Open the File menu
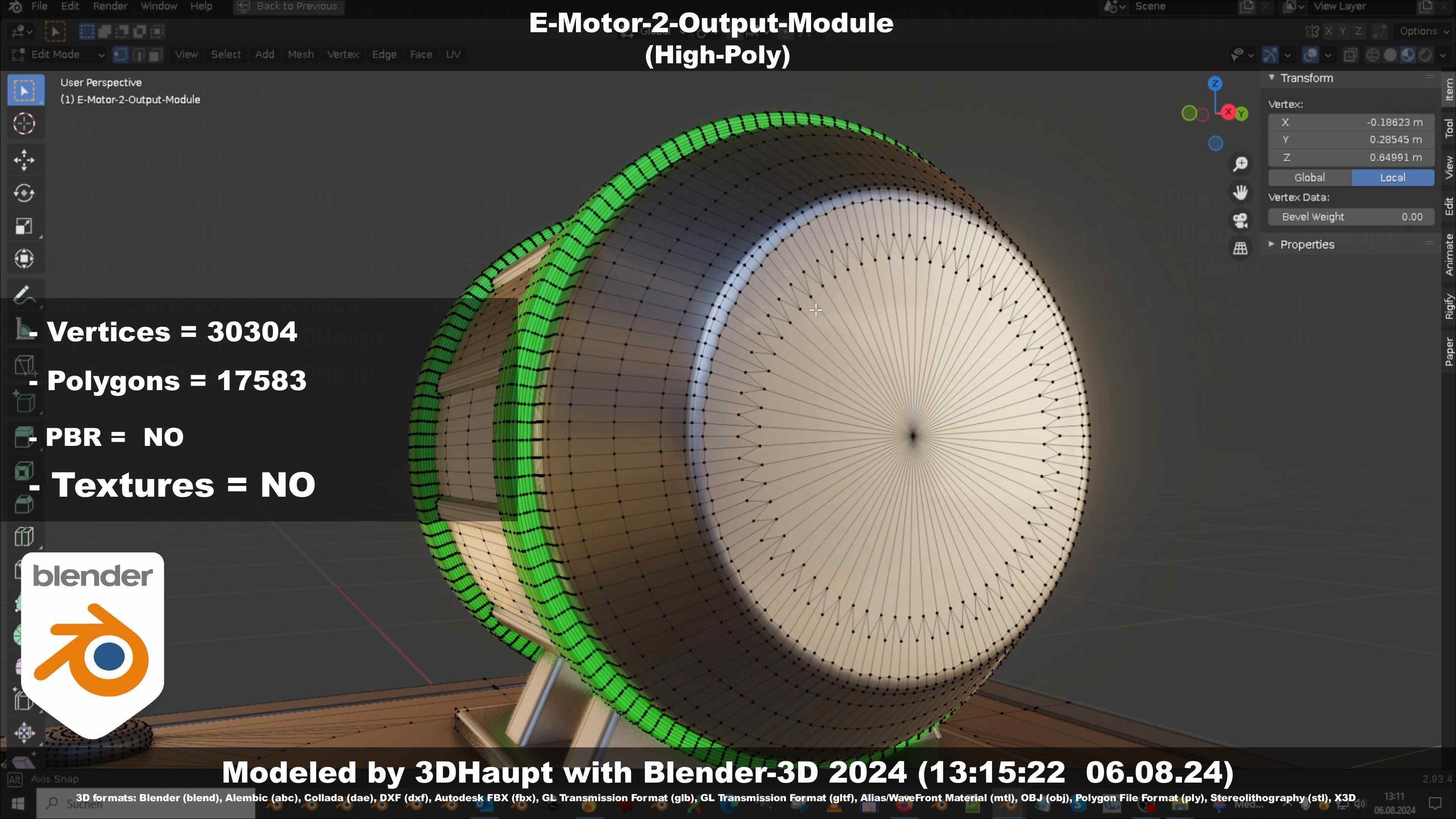This screenshot has width=1456, height=819. (39, 6)
